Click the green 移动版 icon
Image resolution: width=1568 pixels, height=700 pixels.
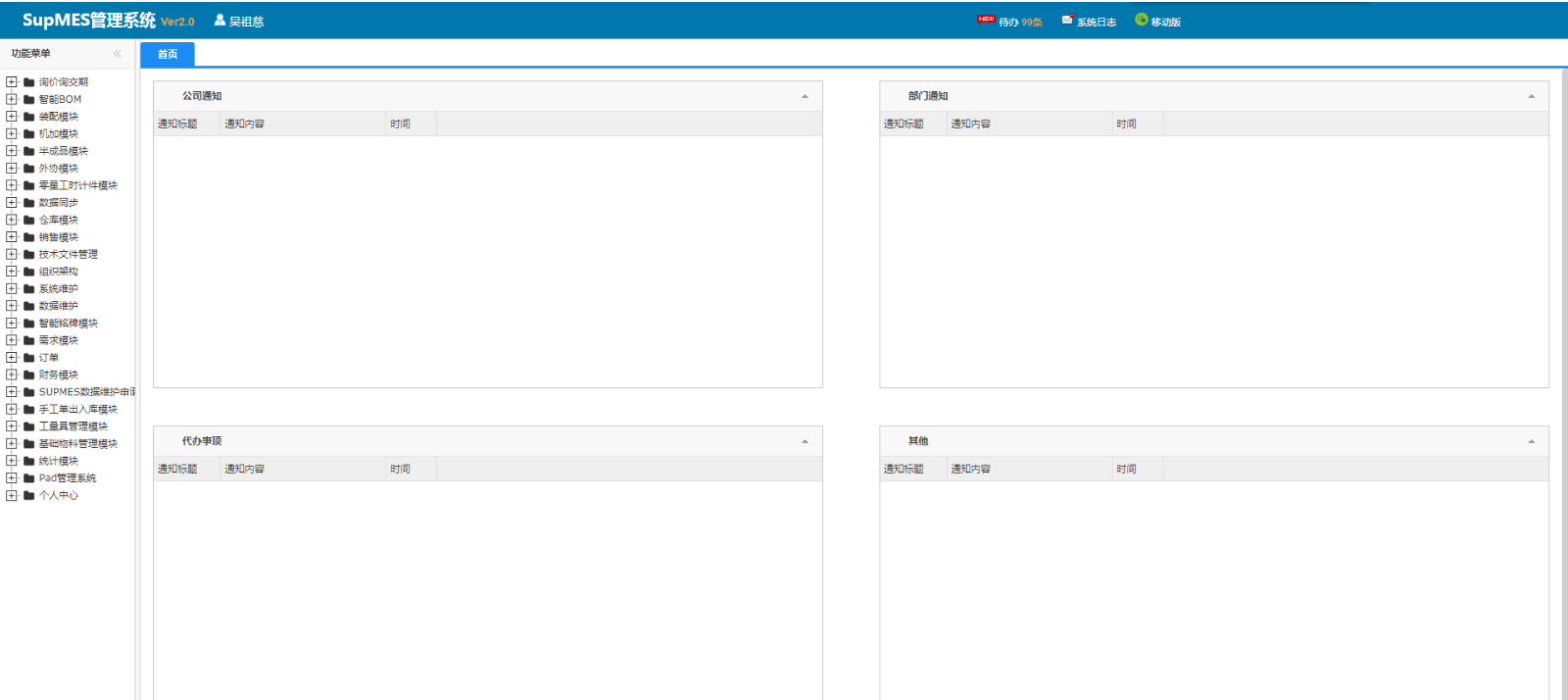pyautogui.click(x=1141, y=20)
